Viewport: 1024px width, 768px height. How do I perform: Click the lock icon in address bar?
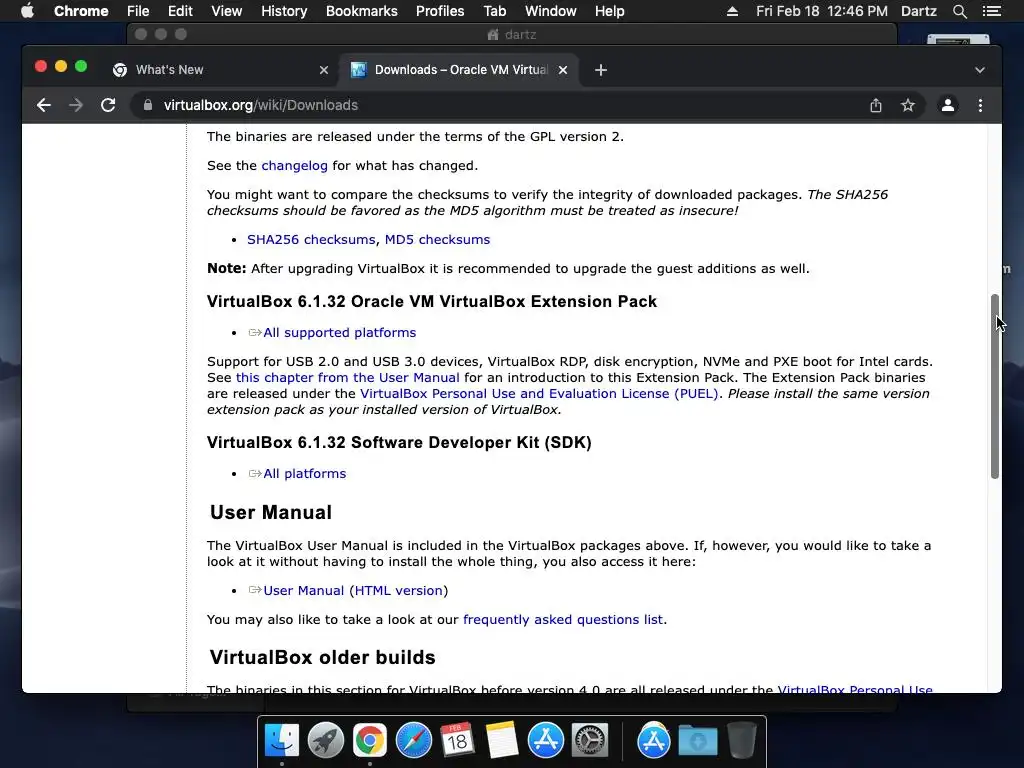(148, 105)
